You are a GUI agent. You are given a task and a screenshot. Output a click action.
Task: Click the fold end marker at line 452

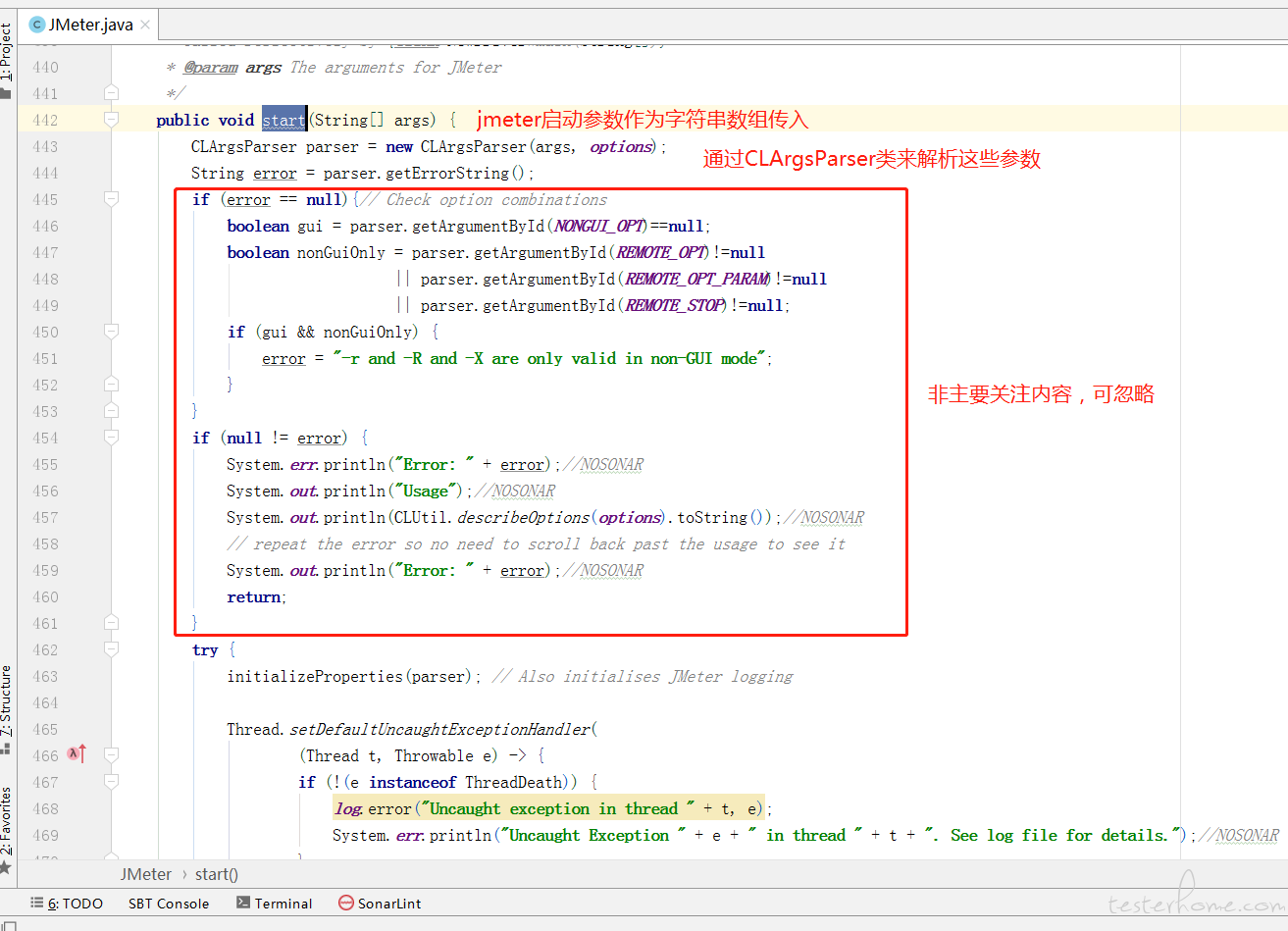click(x=111, y=385)
